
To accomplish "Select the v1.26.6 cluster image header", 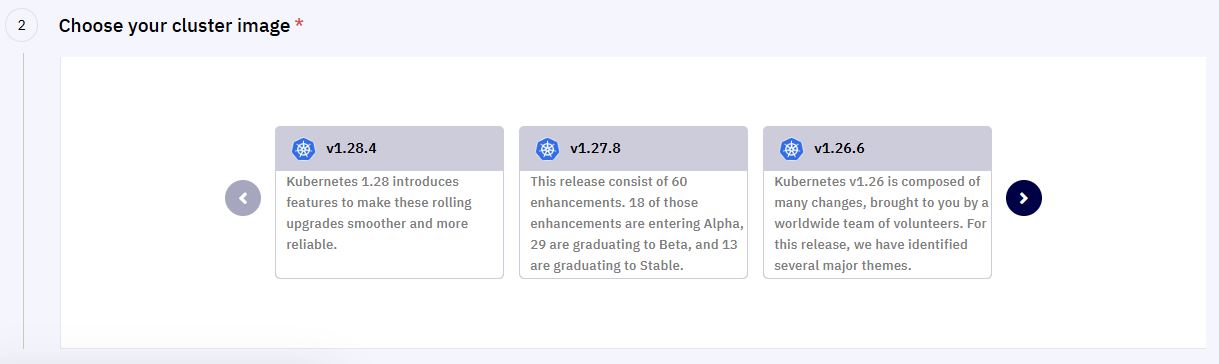I will (877, 149).
